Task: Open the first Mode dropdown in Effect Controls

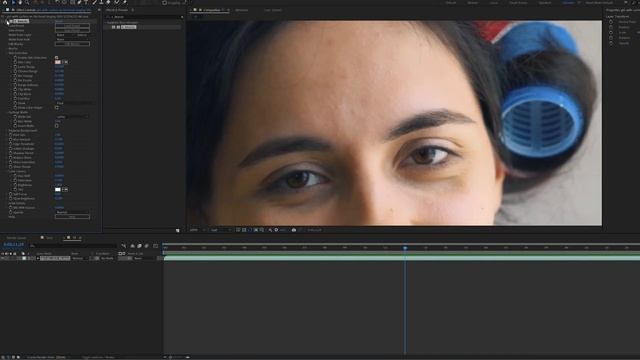Action: [x=65, y=35]
